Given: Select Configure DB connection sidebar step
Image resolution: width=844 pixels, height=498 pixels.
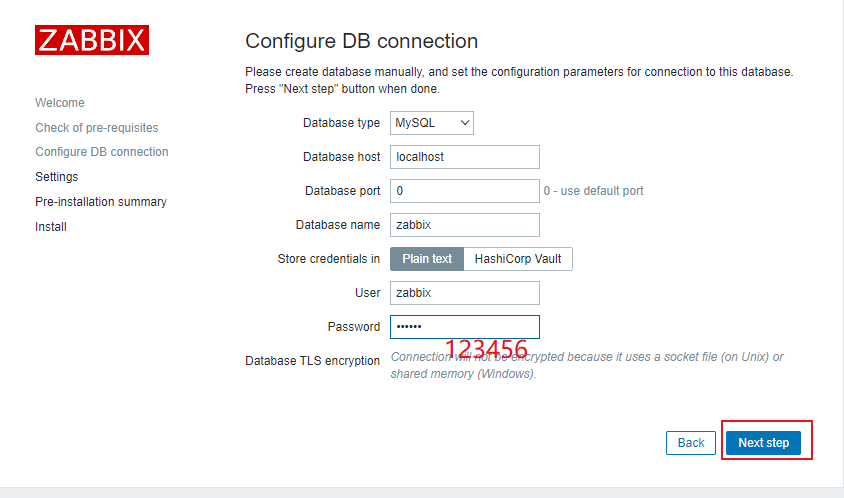Looking at the screenshot, I should click(x=102, y=152).
